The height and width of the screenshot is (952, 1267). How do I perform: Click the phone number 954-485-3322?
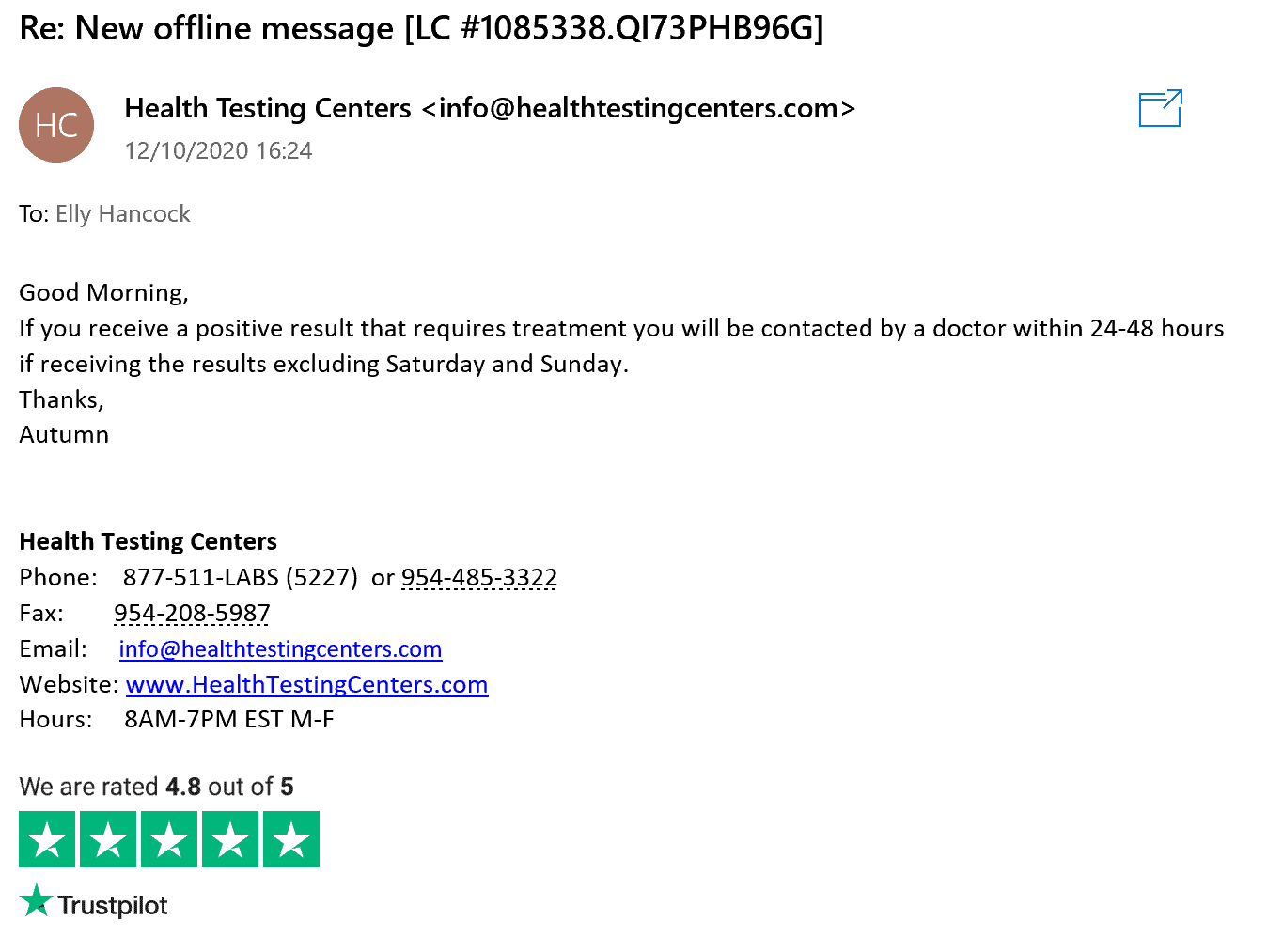click(x=479, y=578)
